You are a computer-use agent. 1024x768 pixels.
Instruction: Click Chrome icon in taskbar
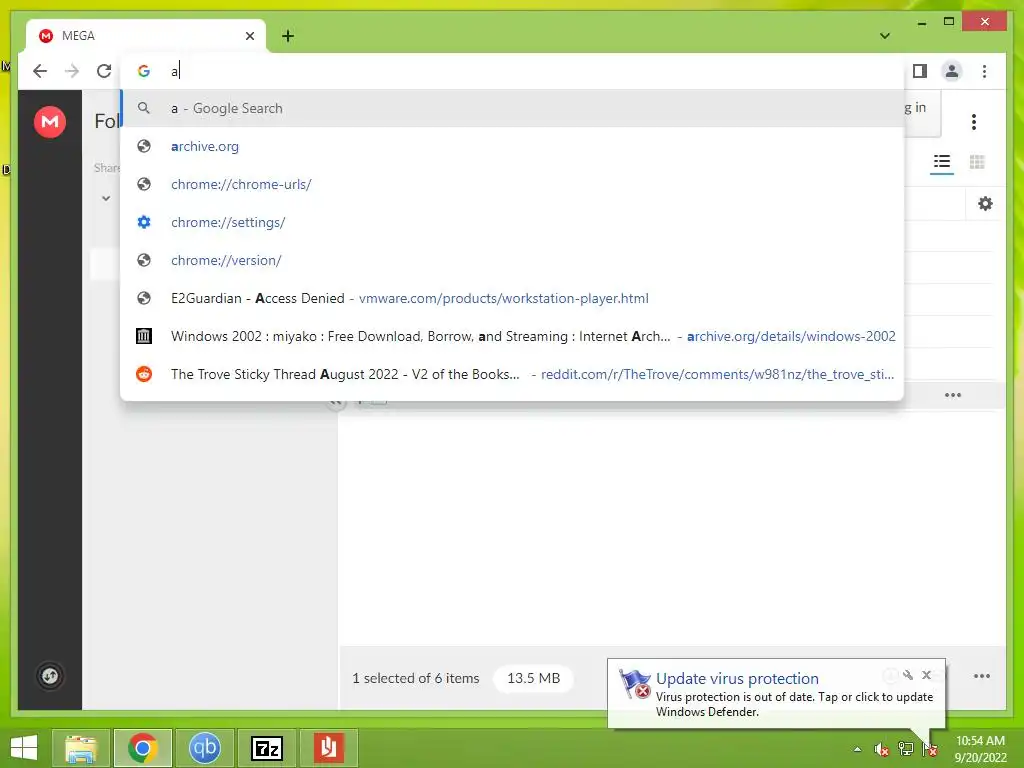tap(143, 748)
